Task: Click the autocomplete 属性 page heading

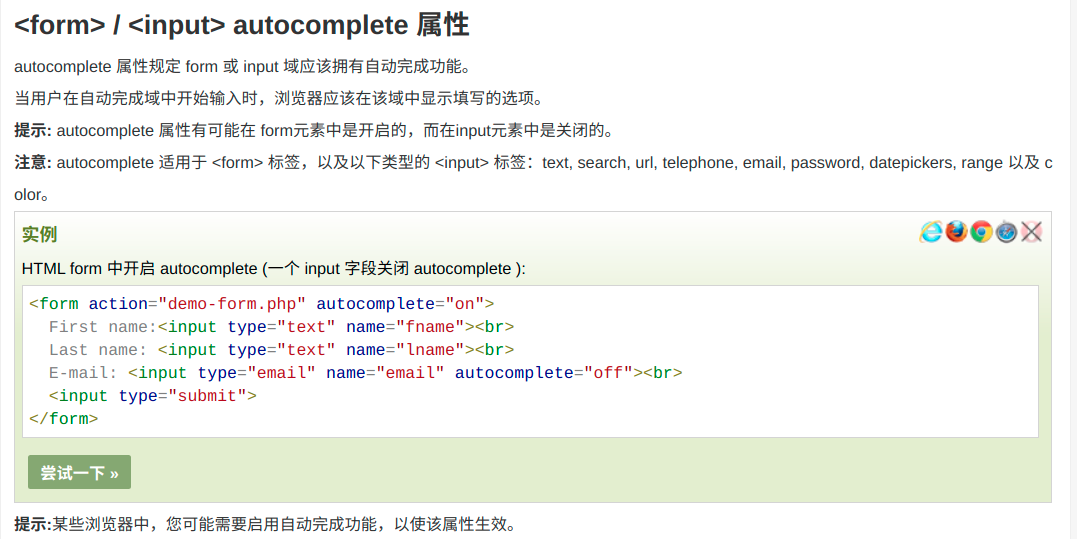Action: 242,25
